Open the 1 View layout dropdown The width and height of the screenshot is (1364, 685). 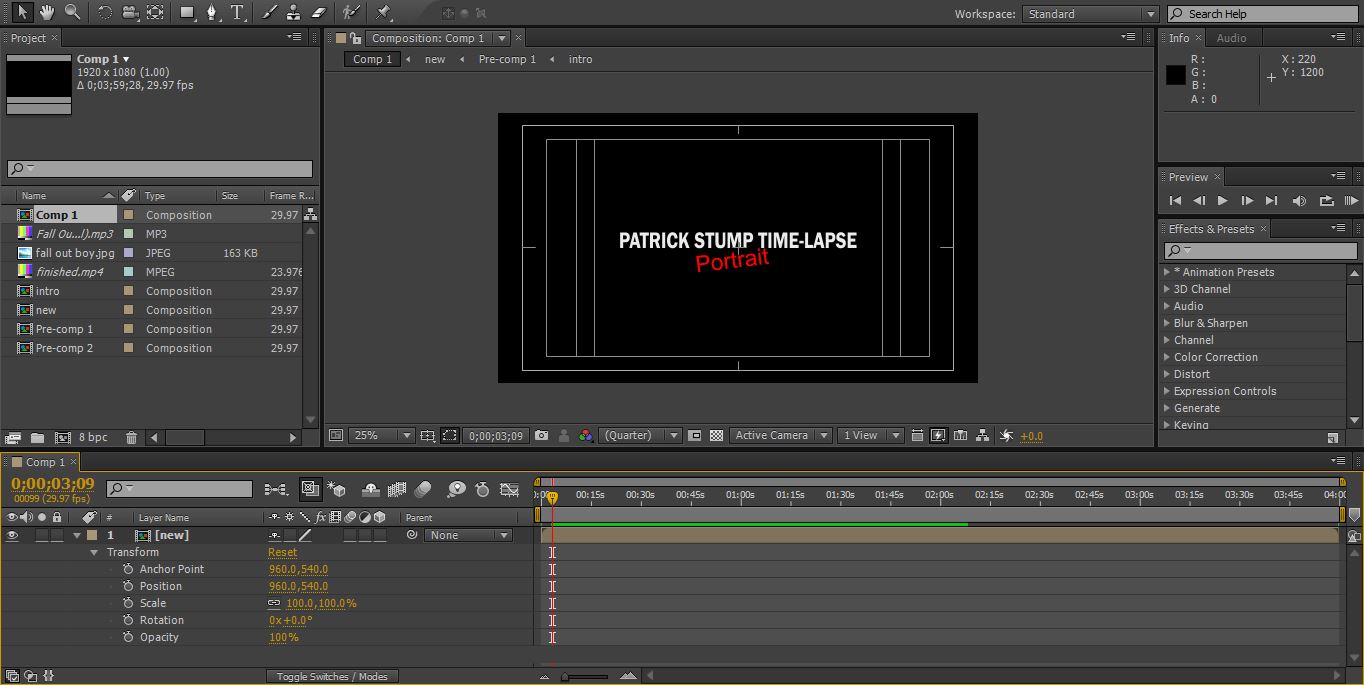870,436
